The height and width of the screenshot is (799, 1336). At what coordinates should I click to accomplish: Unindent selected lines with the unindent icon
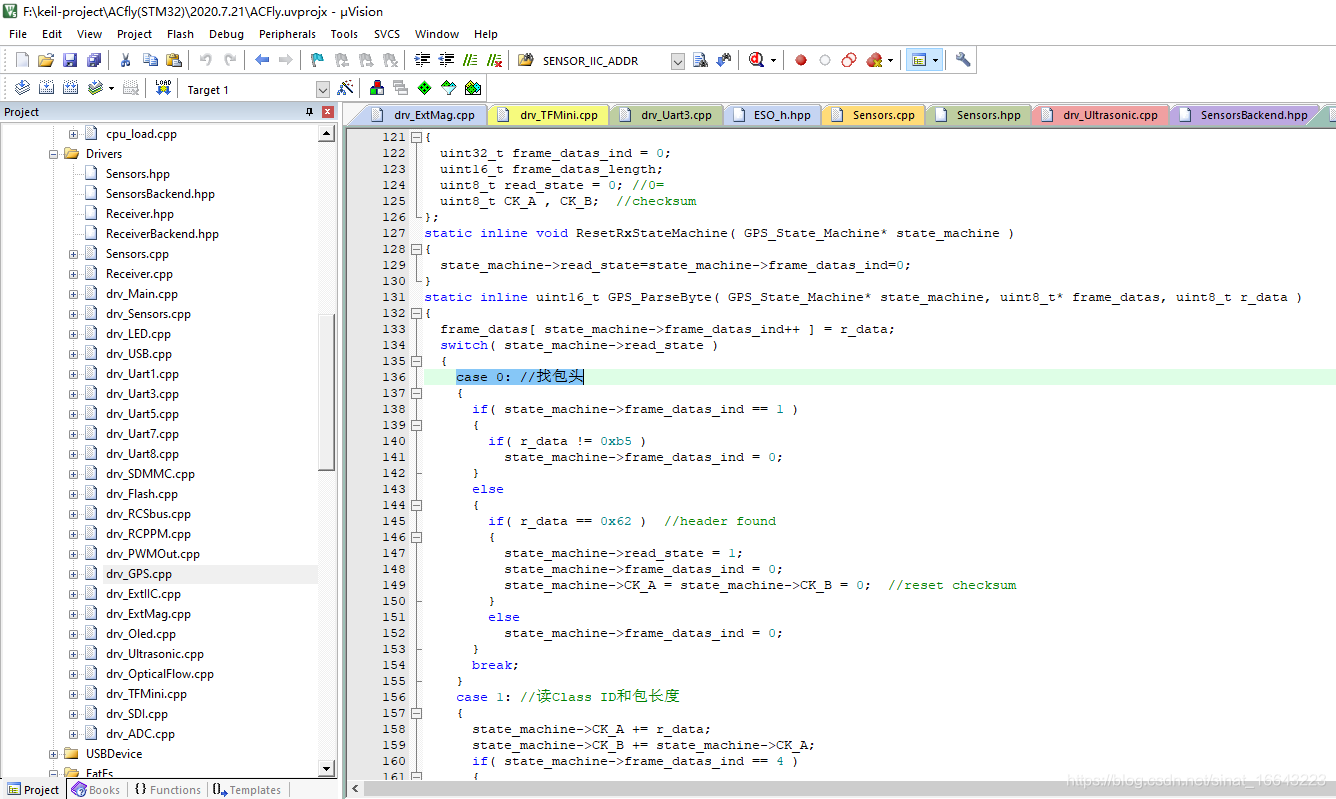446,60
